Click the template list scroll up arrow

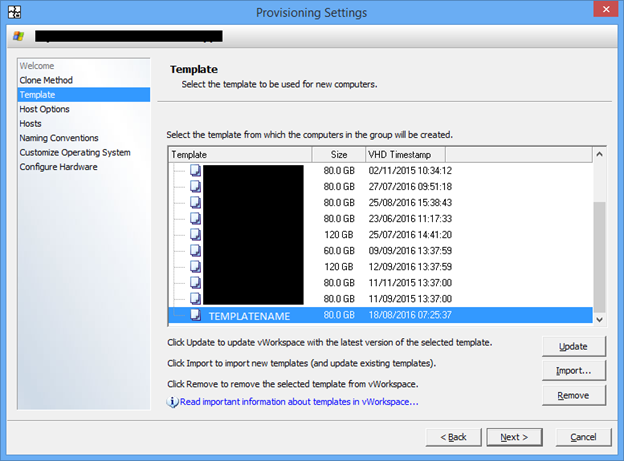599,154
